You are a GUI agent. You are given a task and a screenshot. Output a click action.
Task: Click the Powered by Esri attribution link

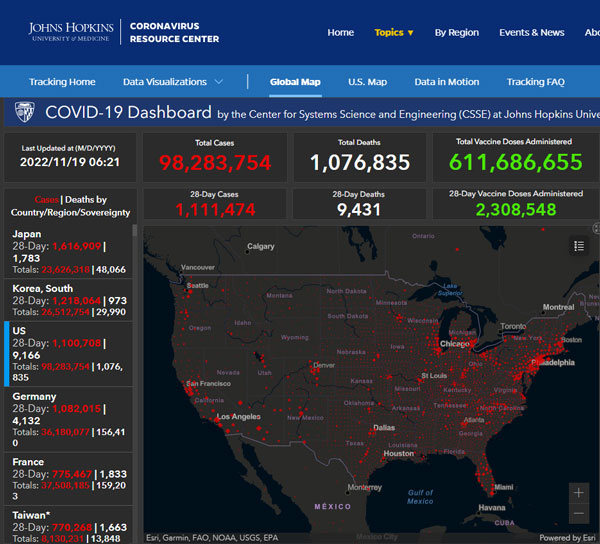[x=567, y=537]
